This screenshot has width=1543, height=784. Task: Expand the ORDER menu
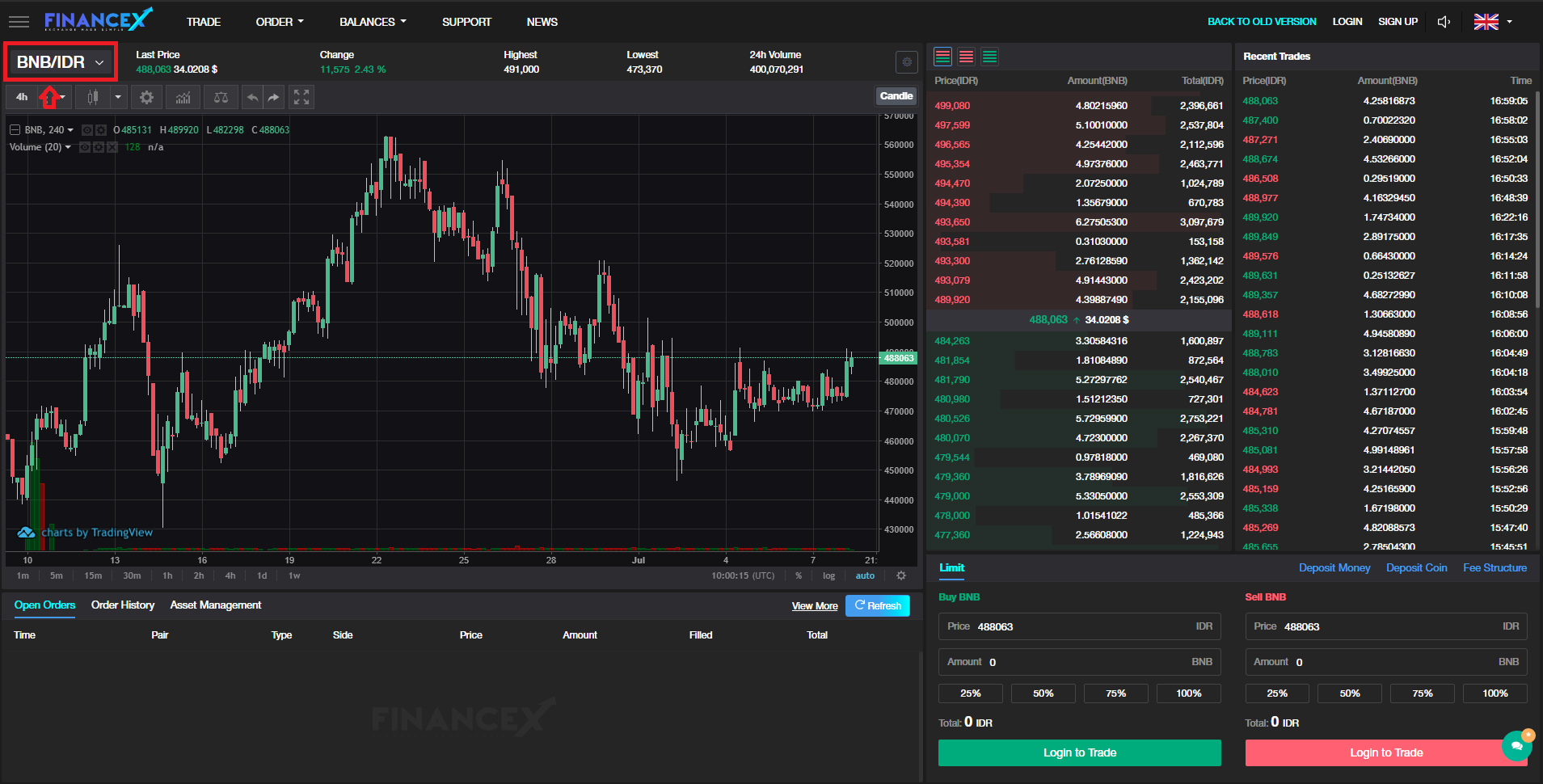[x=280, y=22]
